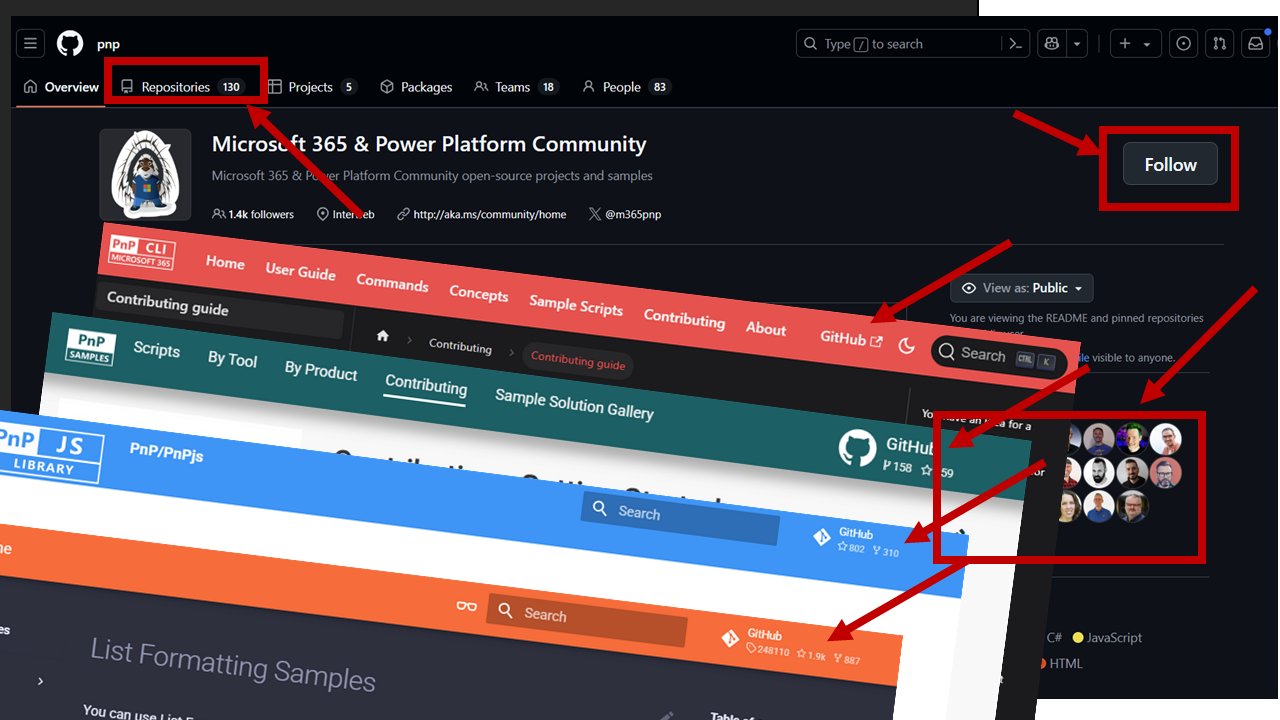Click the glasses icon in orange header

coord(466,606)
